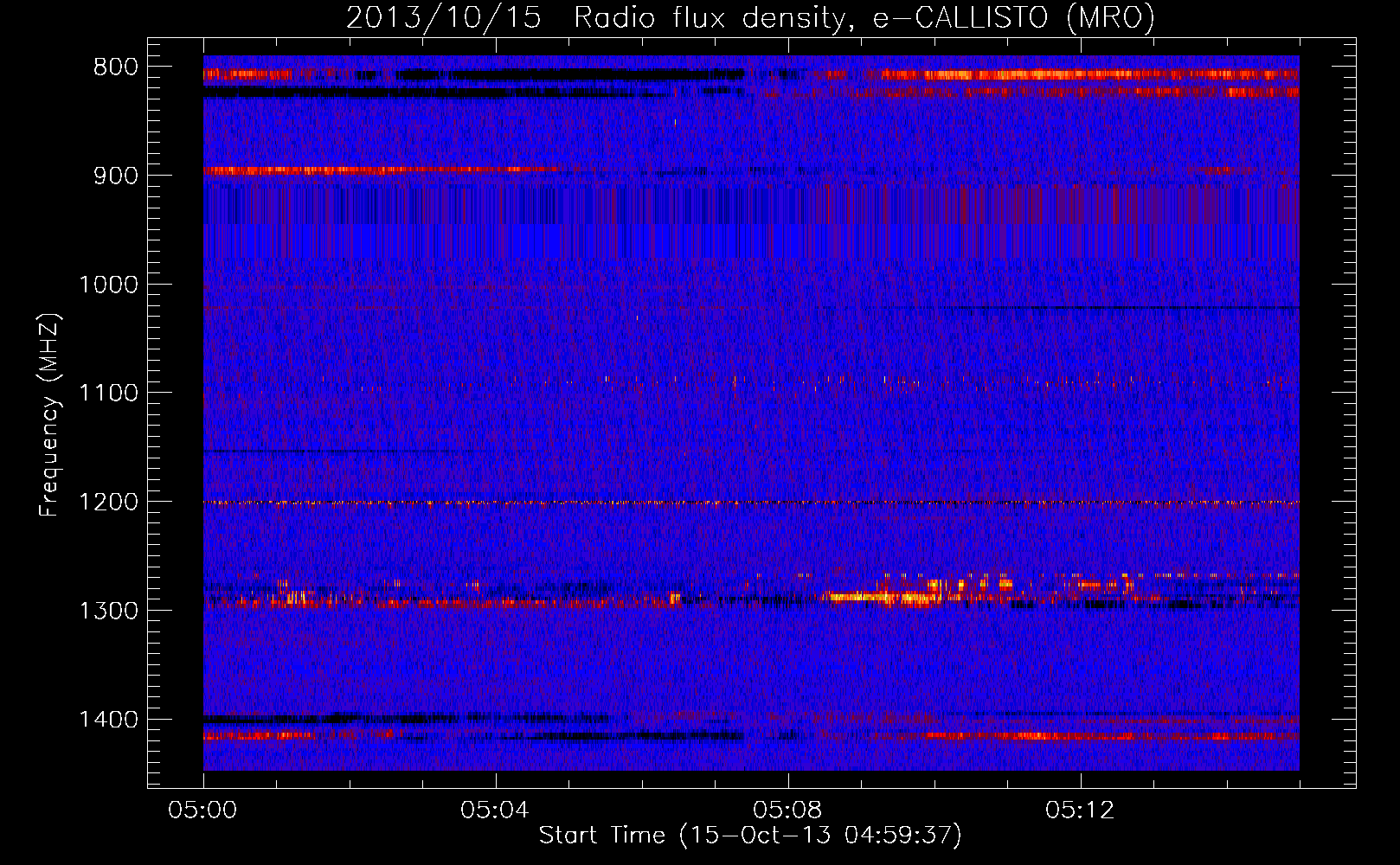Viewport: 1400px width, 865px height.
Task: Click the thin orange line at 1200 MHz
Action: [751, 503]
